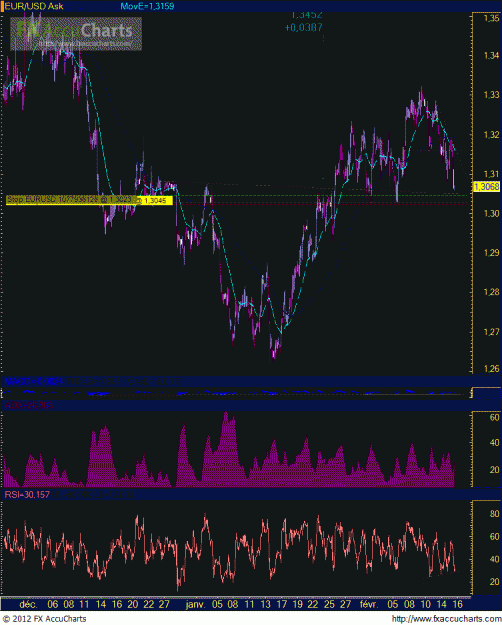Click the 19 date label in January
The height and width of the screenshot is (625, 502).
297,604
